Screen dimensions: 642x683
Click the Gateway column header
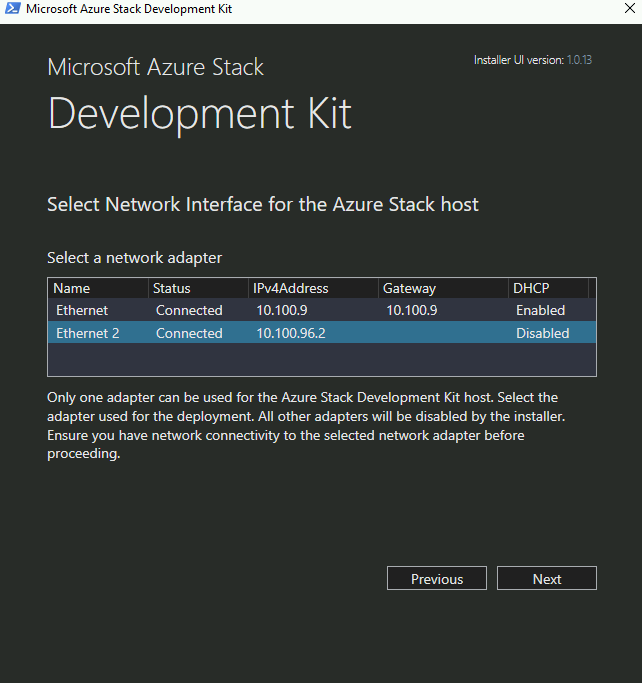click(x=443, y=288)
